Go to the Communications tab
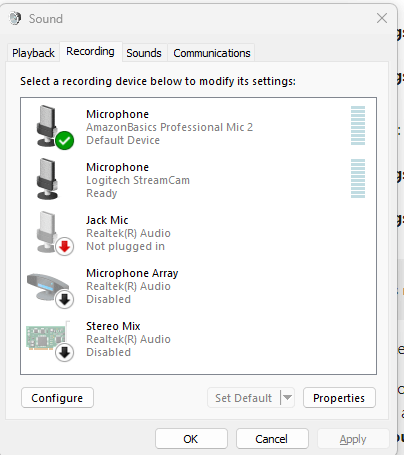The width and height of the screenshot is (404, 455). pyautogui.click(x=212, y=53)
